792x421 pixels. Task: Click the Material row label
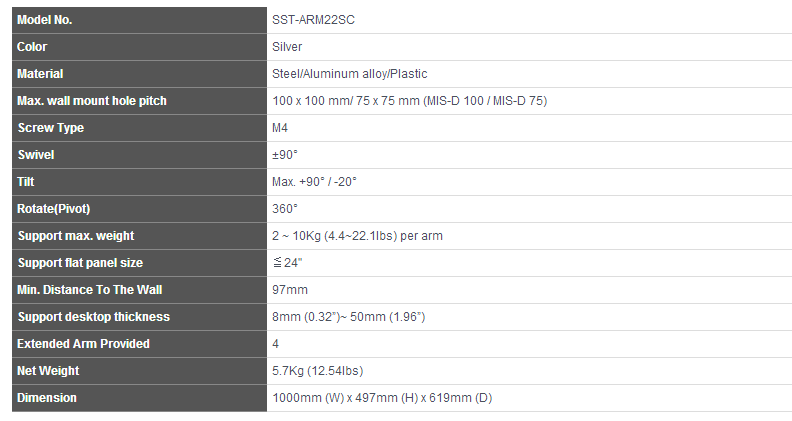click(x=40, y=74)
